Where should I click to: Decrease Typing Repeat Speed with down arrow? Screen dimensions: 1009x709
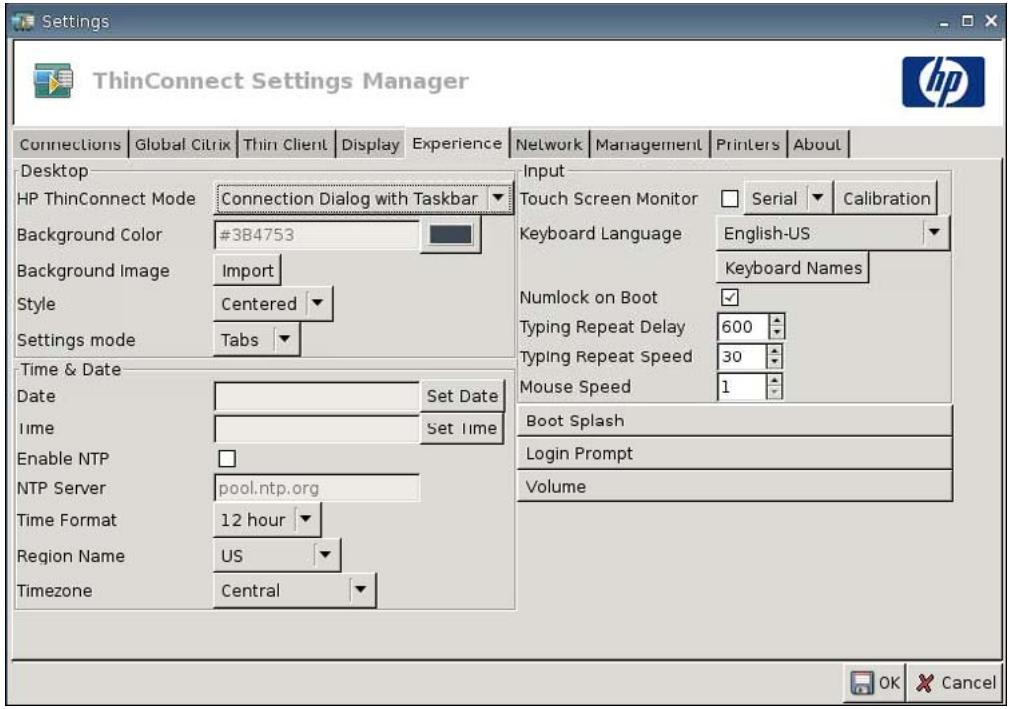coord(774,363)
